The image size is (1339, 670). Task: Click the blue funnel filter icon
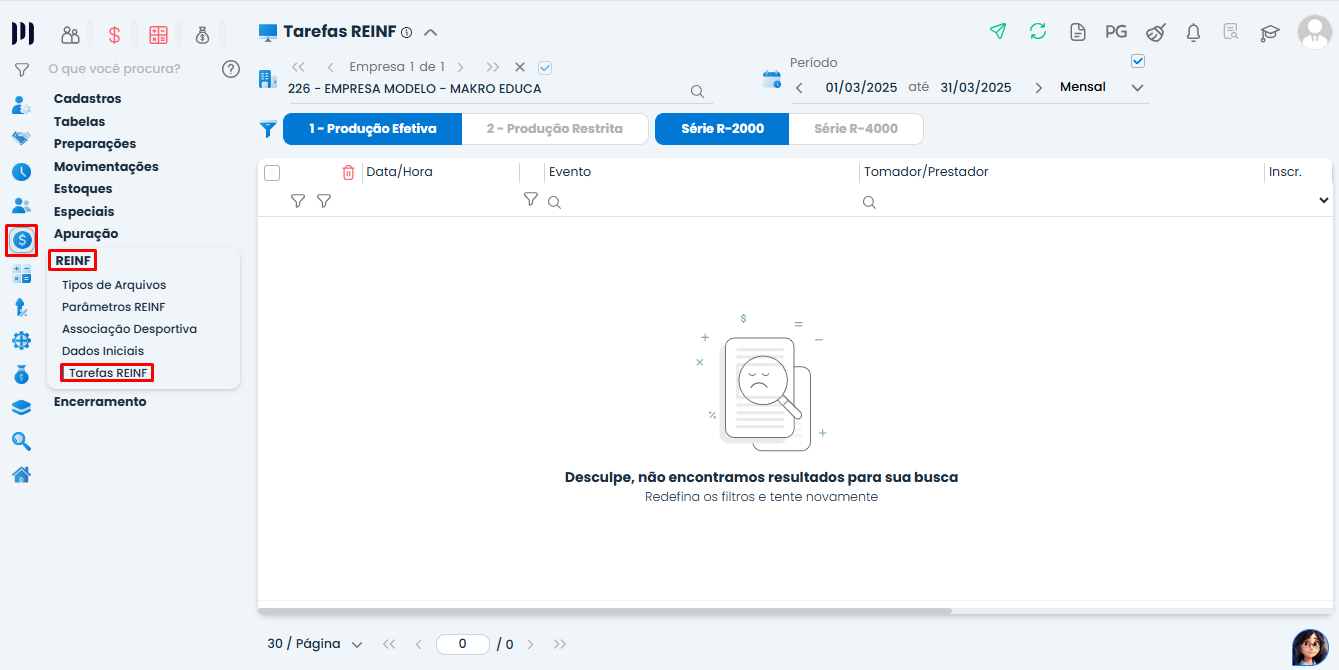point(268,129)
